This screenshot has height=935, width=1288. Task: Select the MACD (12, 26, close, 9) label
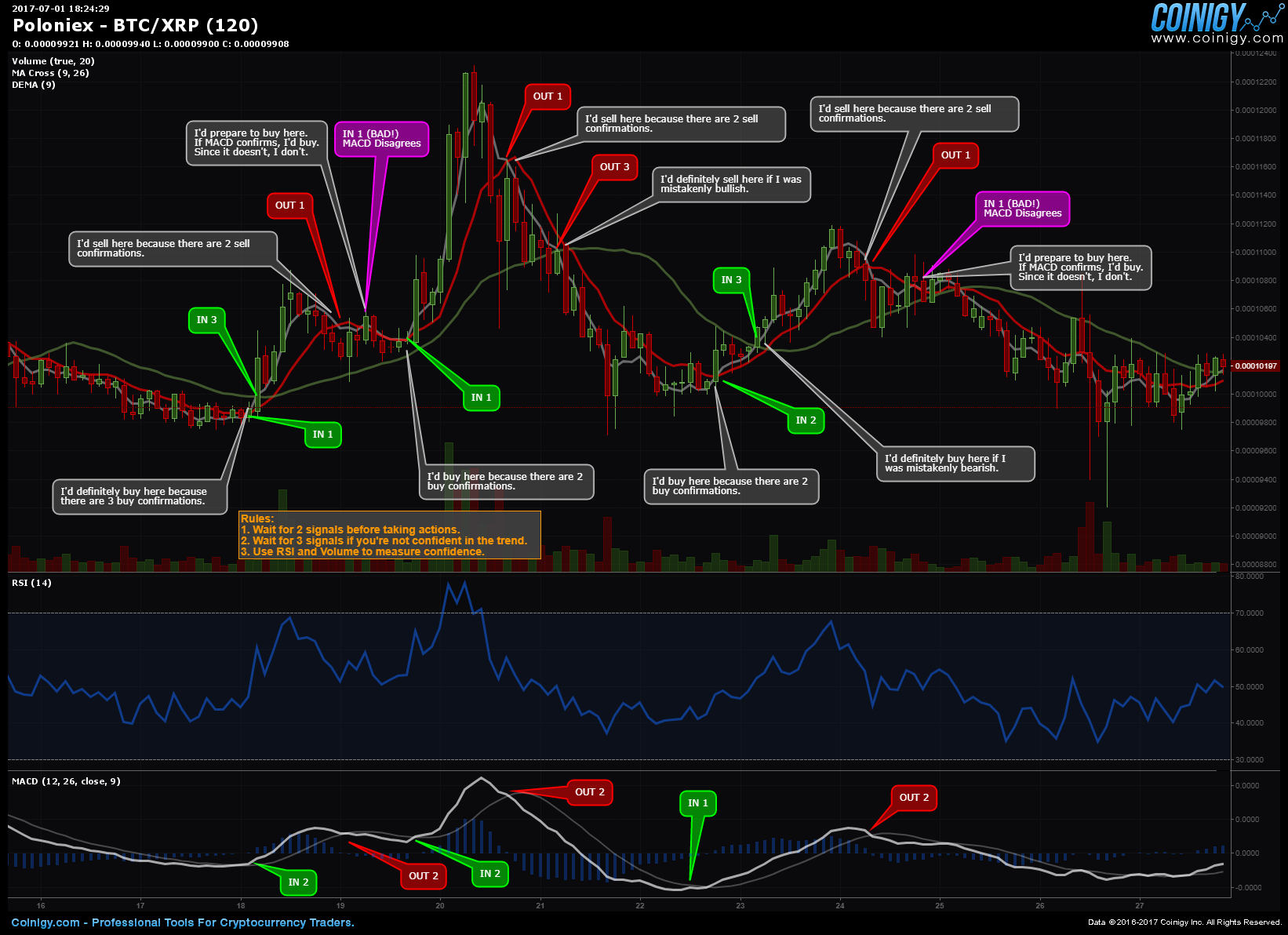point(66,781)
